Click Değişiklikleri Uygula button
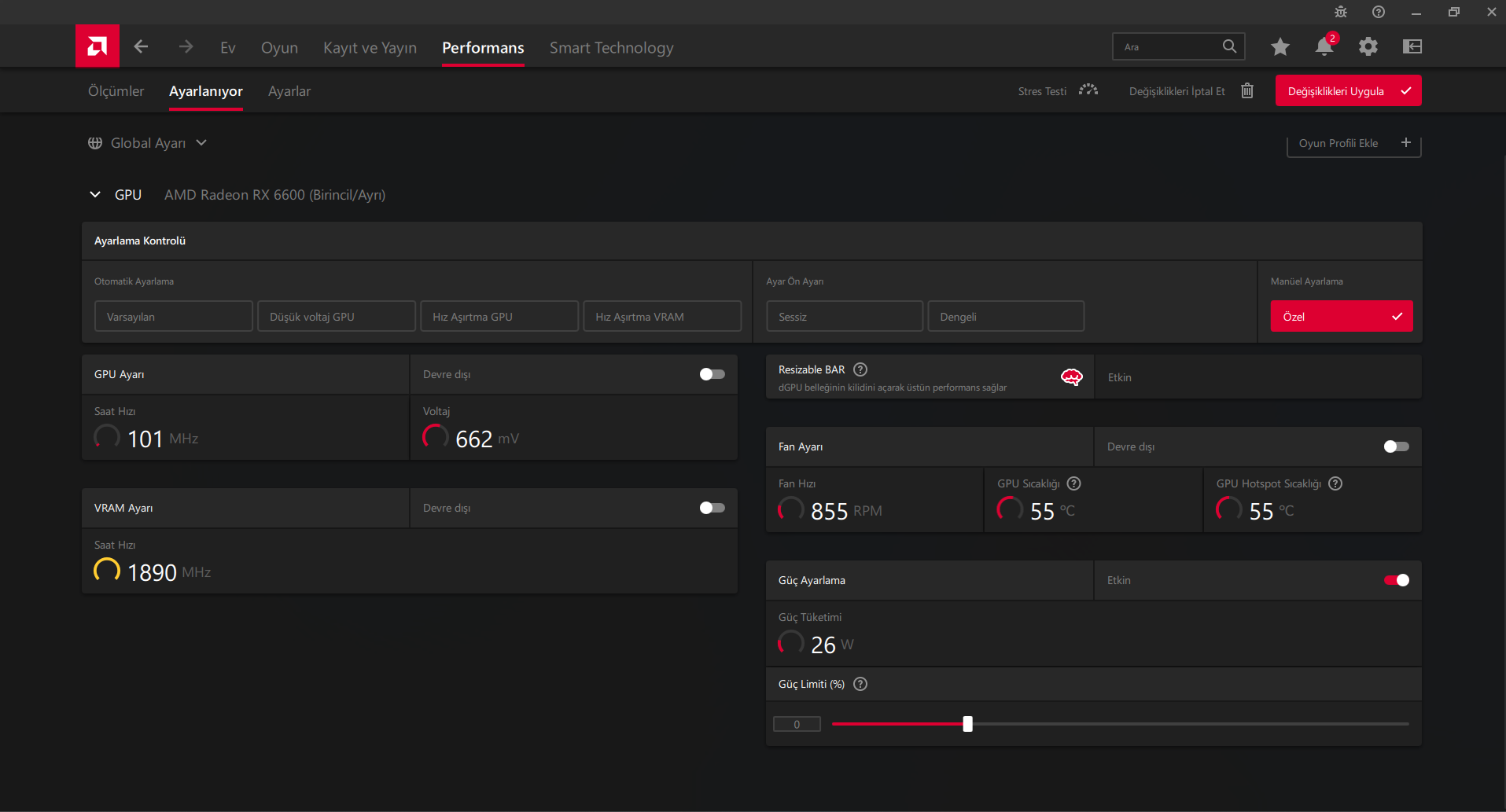The width and height of the screenshot is (1506, 812). tap(1348, 91)
